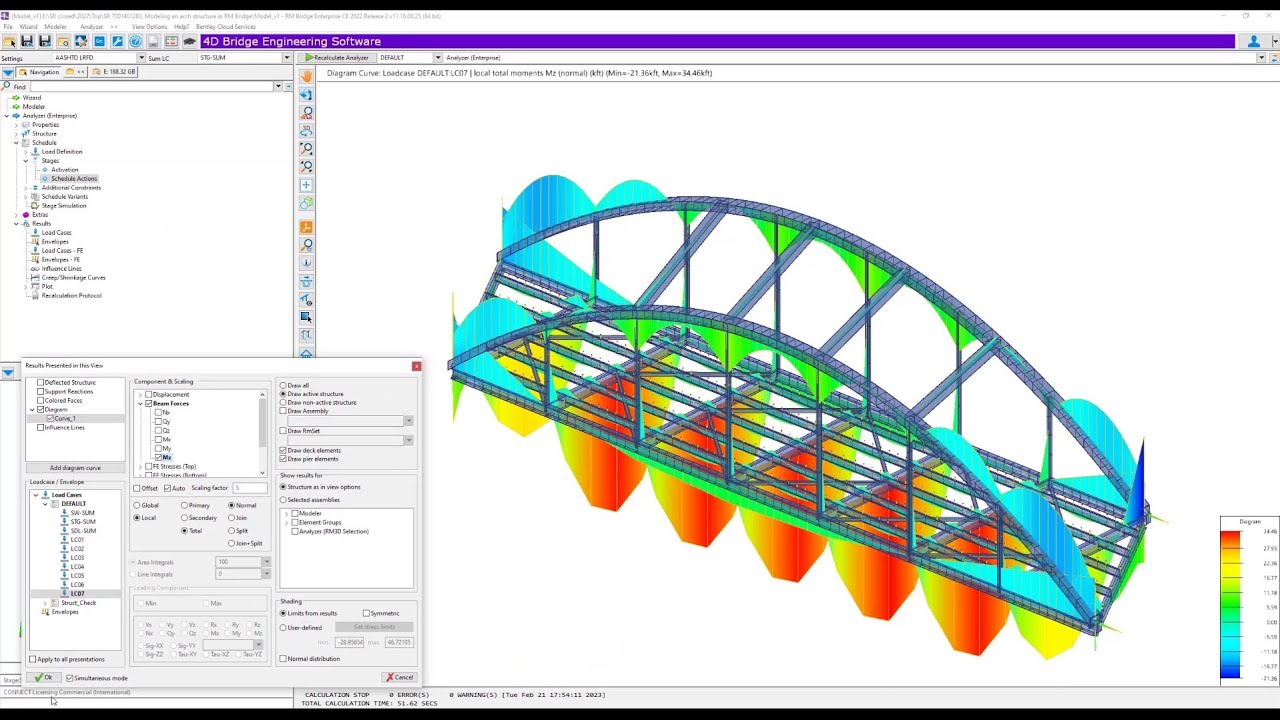Select SW-SUM load case in dialog

[82, 513]
